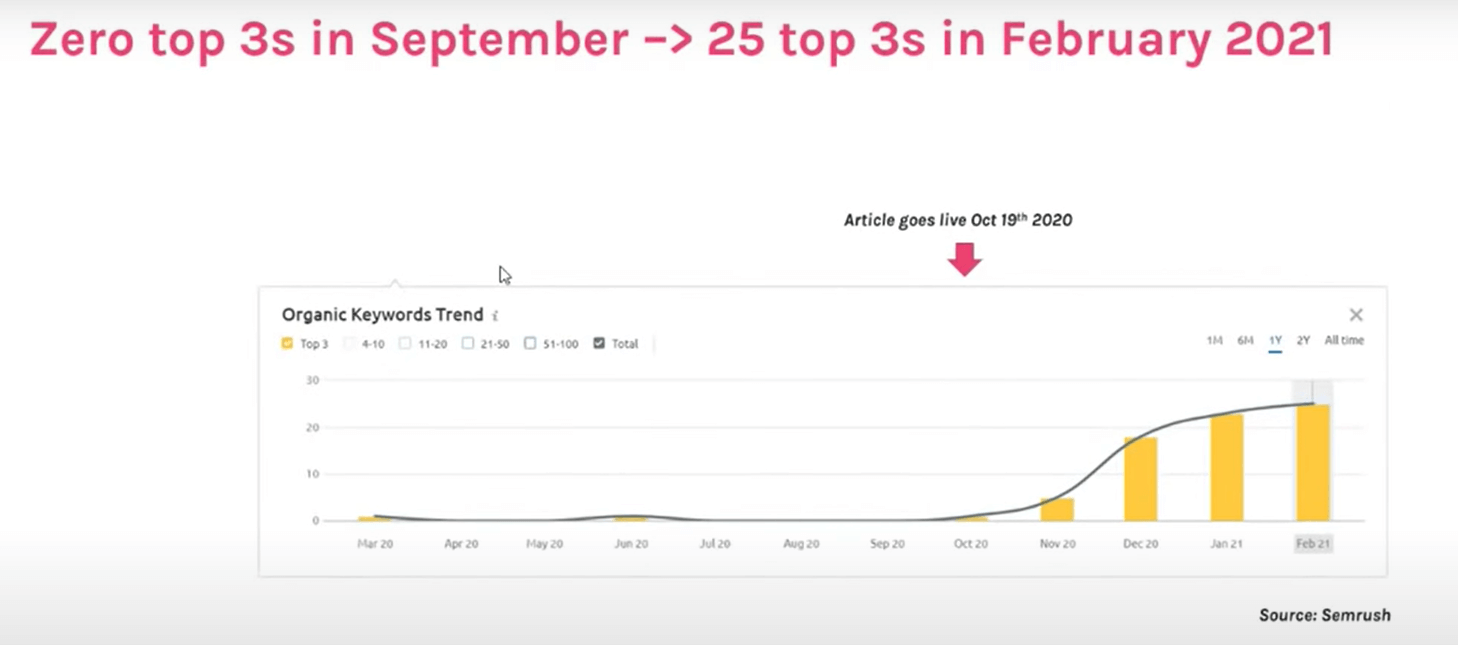This screenshot has width=1458, height=645.
Task: Select the Jan 21 bar in chart
Action: click(x=1227, y=468)
